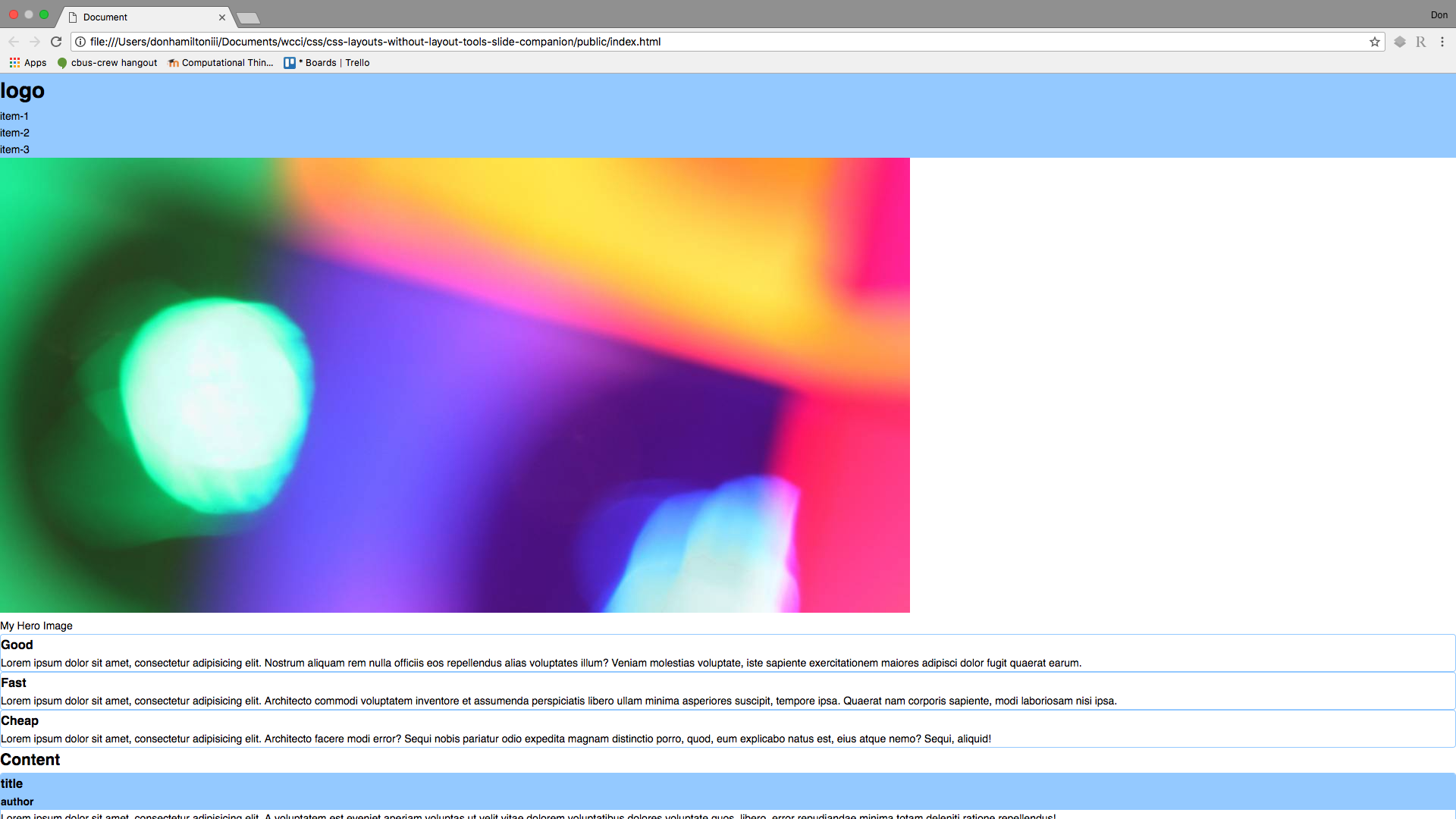The width and height of the screenshot is (1456, 819).
Task: Click the colorful hero image
Action: (x=455, y=385)
